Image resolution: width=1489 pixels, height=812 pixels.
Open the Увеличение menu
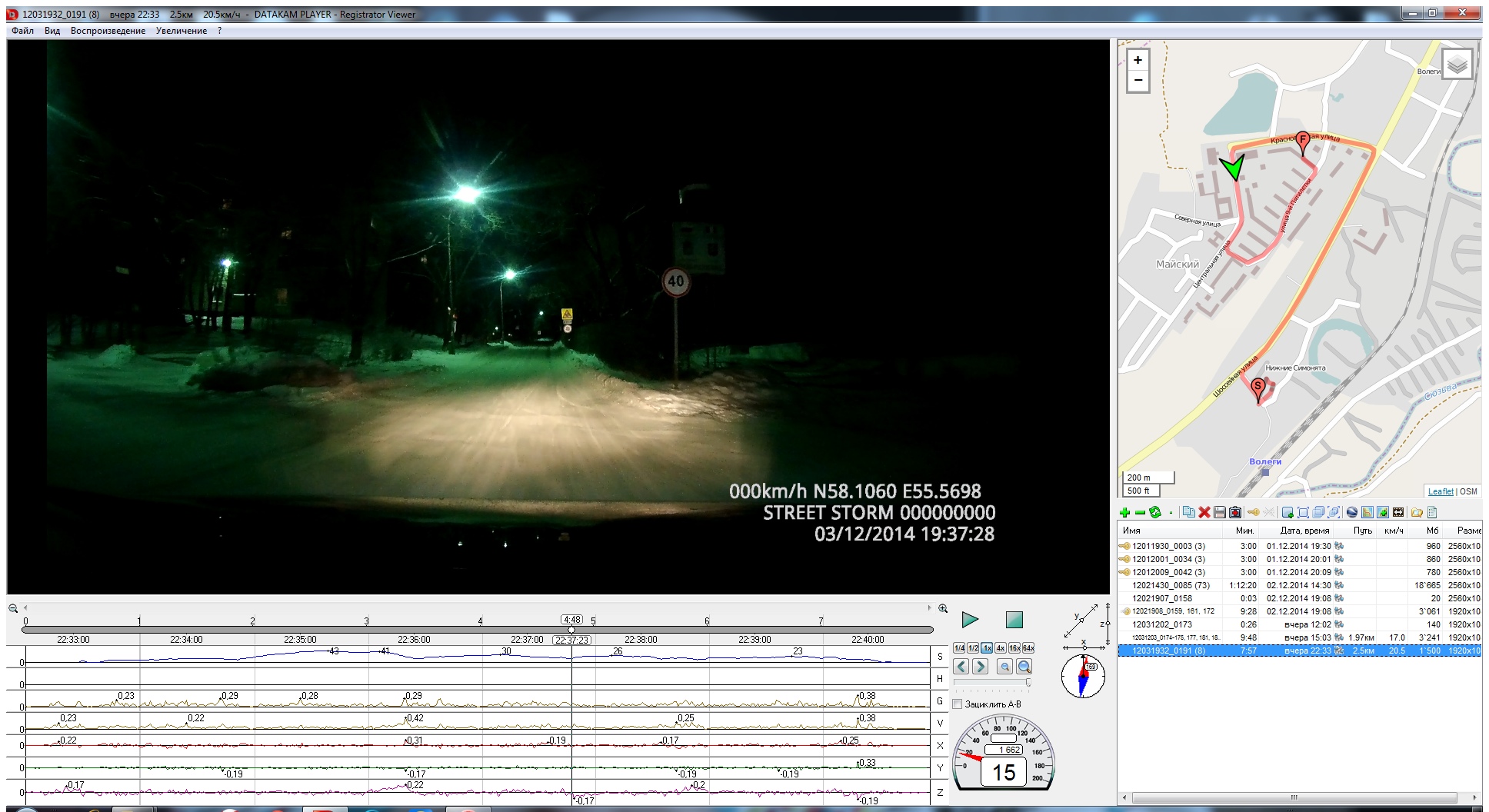(181, 31)
